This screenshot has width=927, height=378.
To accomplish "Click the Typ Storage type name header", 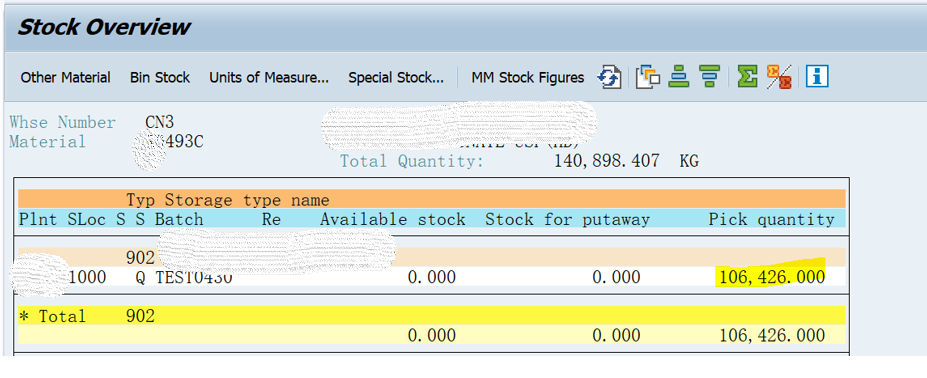I will point(228,200).
